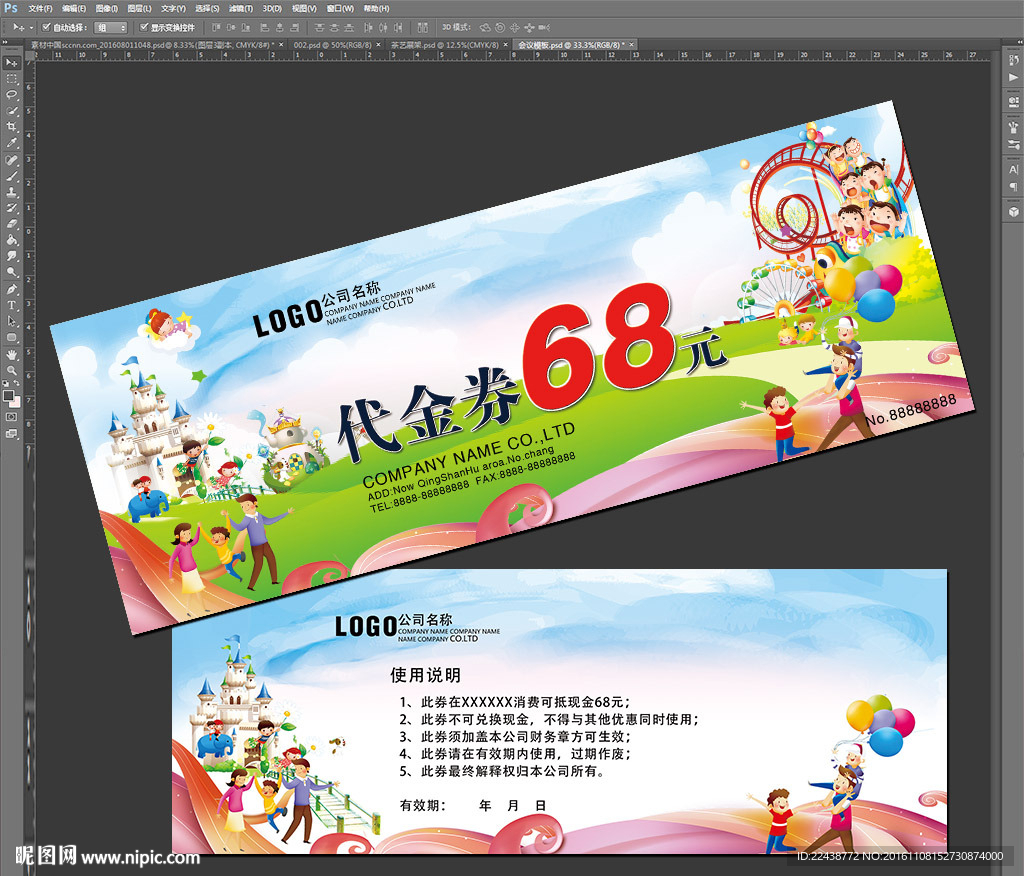The height and width of the screenshot is (876, 1024).
Task: Select the Eraser tool
Action: [12, 223]
